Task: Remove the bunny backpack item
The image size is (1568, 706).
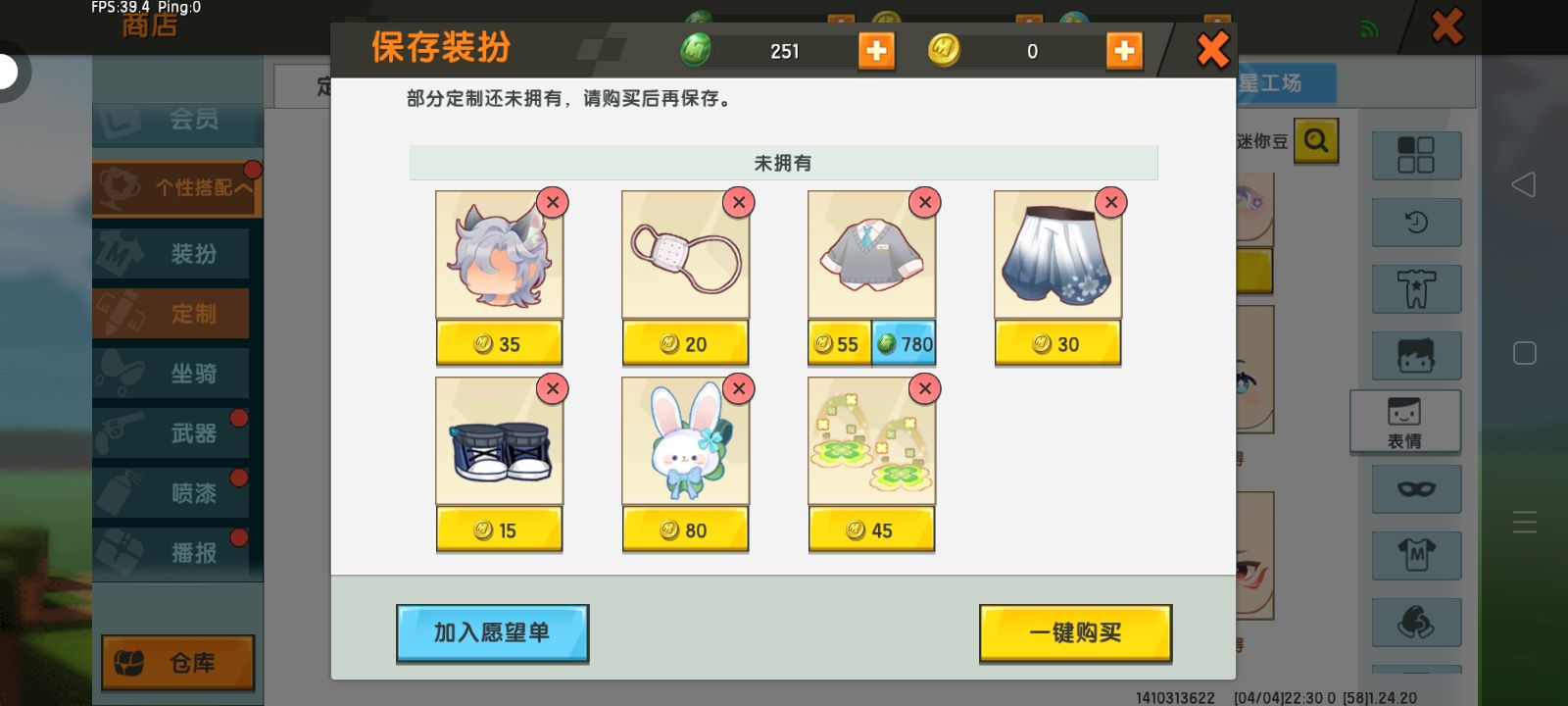Action: pyautogui.click(x=739, y=388)
